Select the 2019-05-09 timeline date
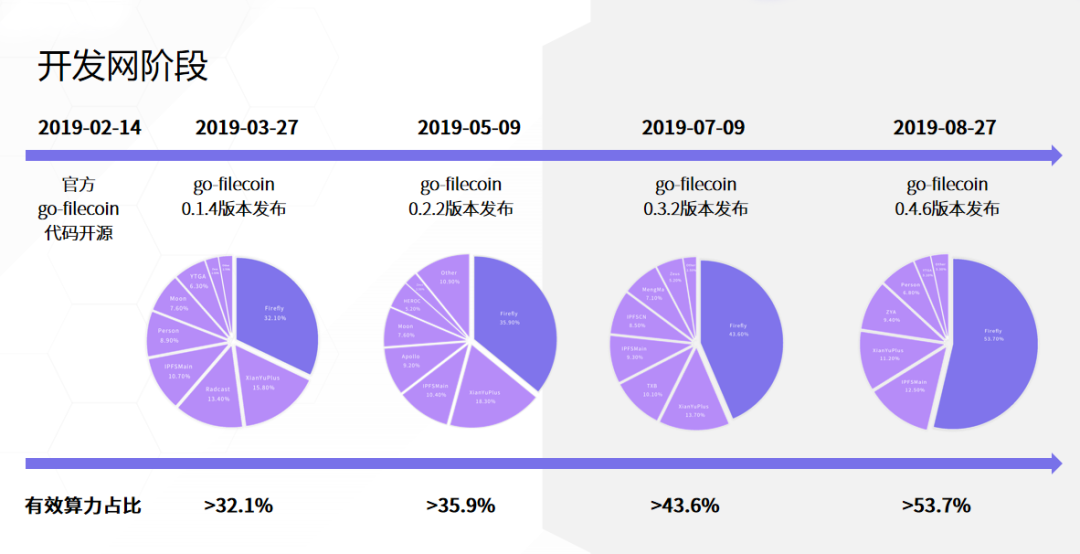The width and height of the screenshot is (1080, 554). click(x=469, y=128)
